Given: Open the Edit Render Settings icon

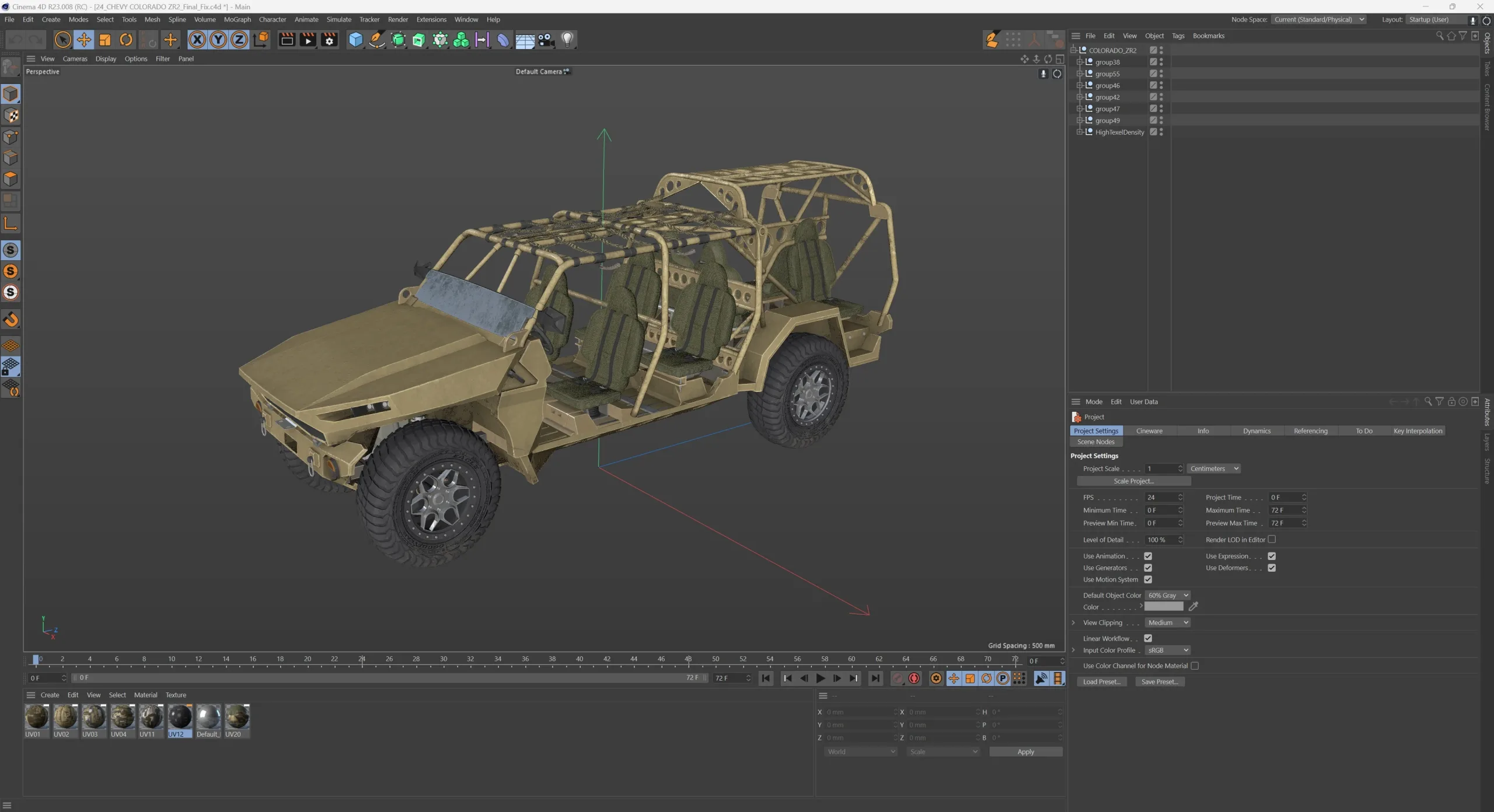Looking at the screenshot, I should click(329, 39).
